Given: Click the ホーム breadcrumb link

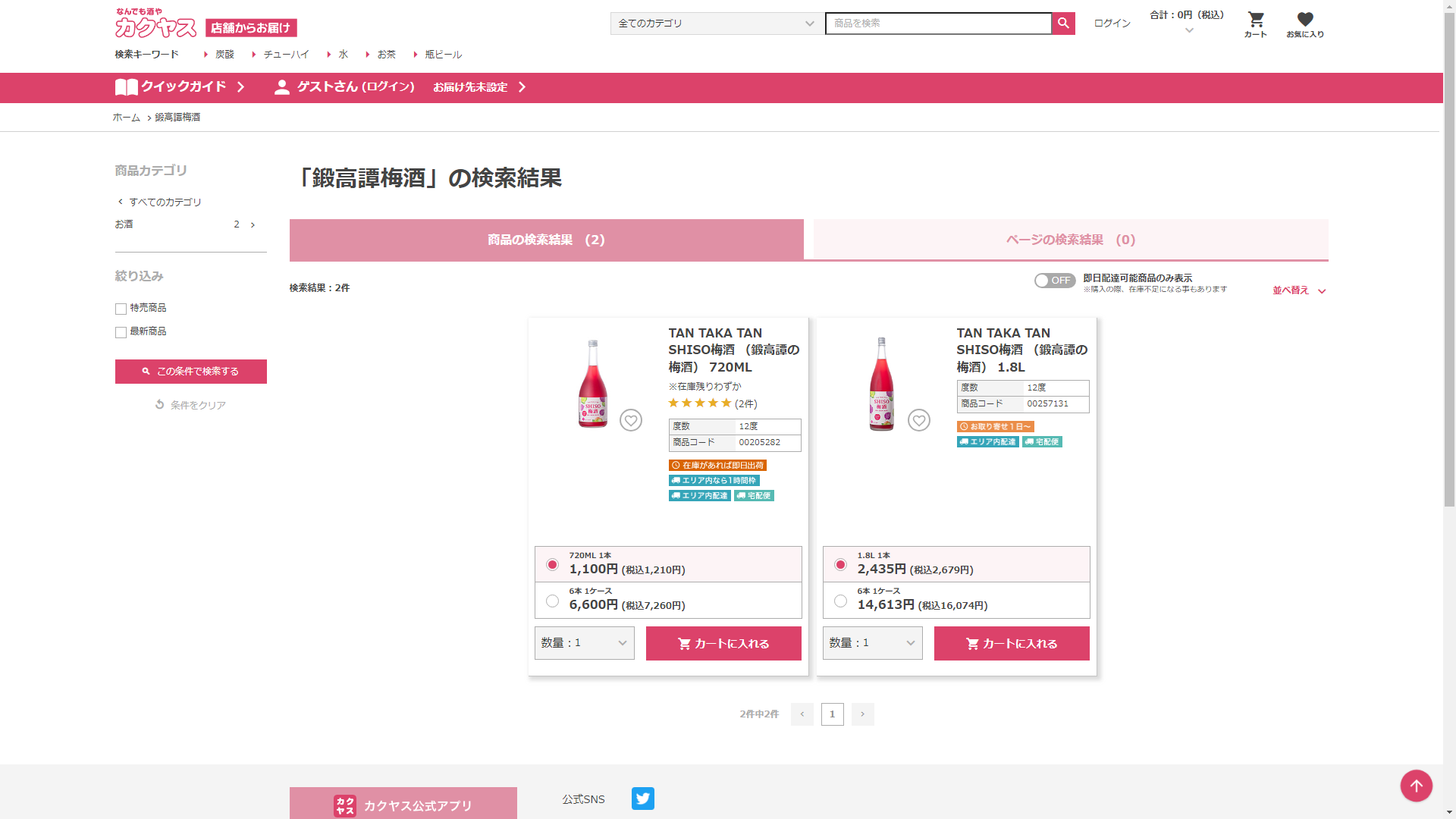Looking at the screenshot, I should (x=127, y=118).
